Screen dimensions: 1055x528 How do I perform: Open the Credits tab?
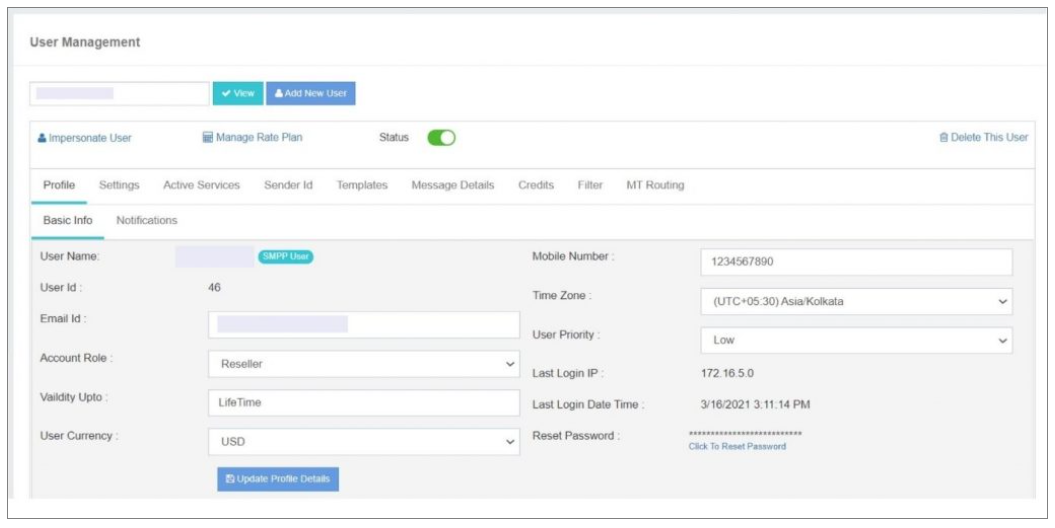coord(536,185)
